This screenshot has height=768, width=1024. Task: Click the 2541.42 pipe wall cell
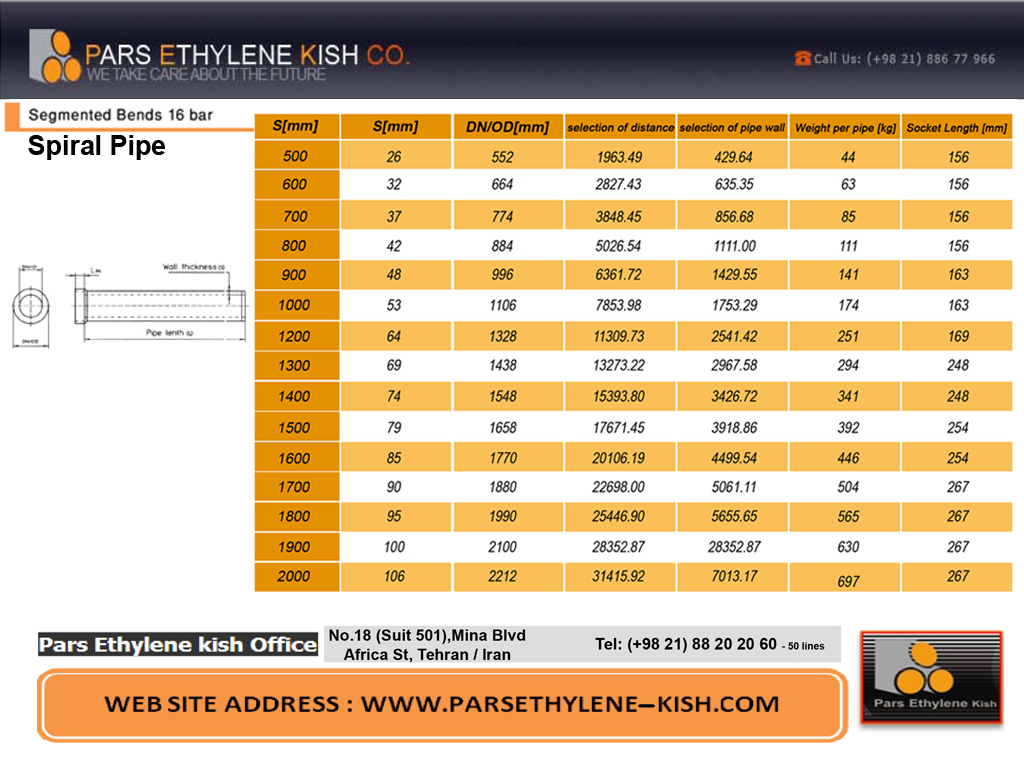(x=735, y=336)
